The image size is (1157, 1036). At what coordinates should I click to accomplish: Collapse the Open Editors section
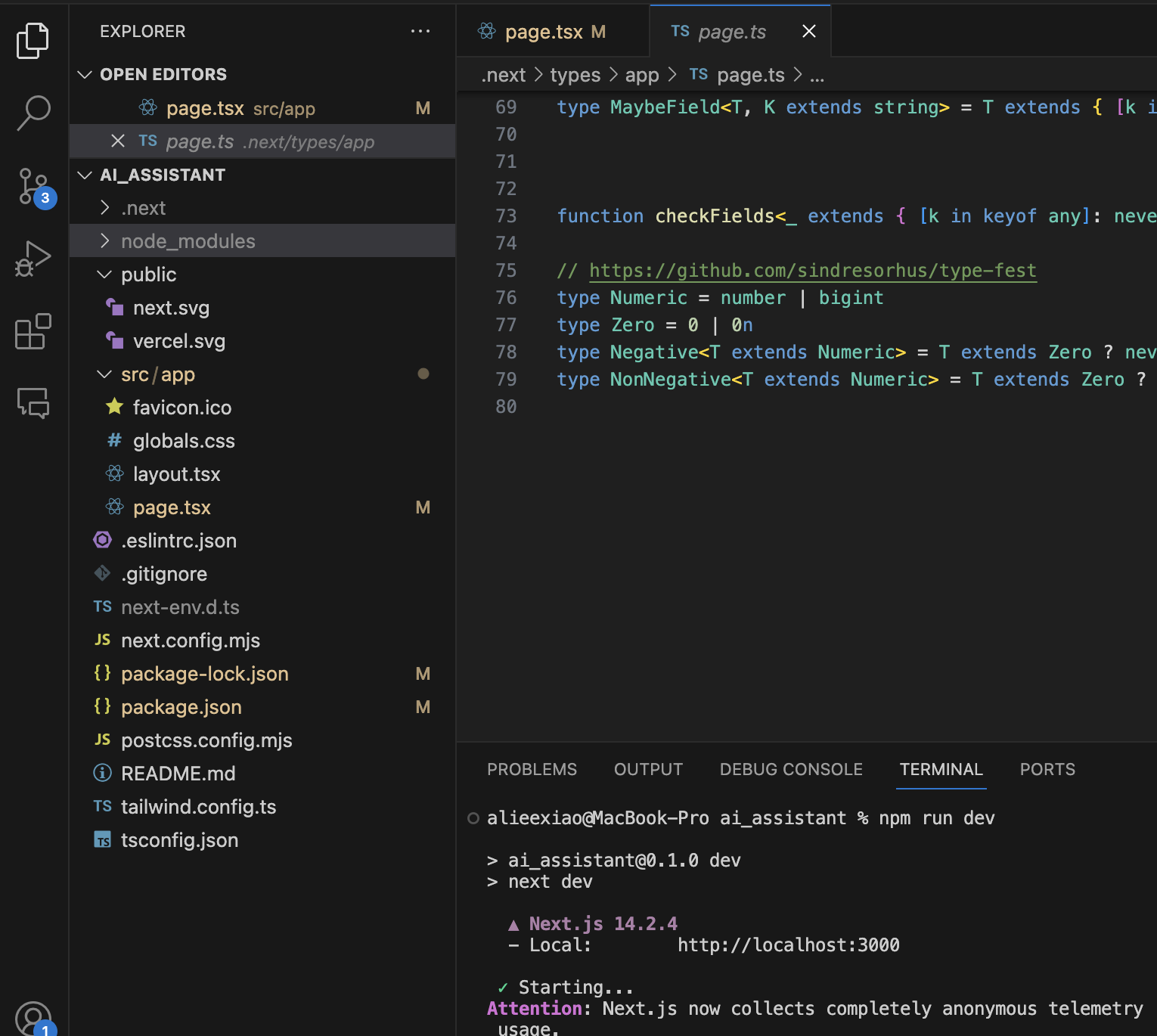[85, 74]
